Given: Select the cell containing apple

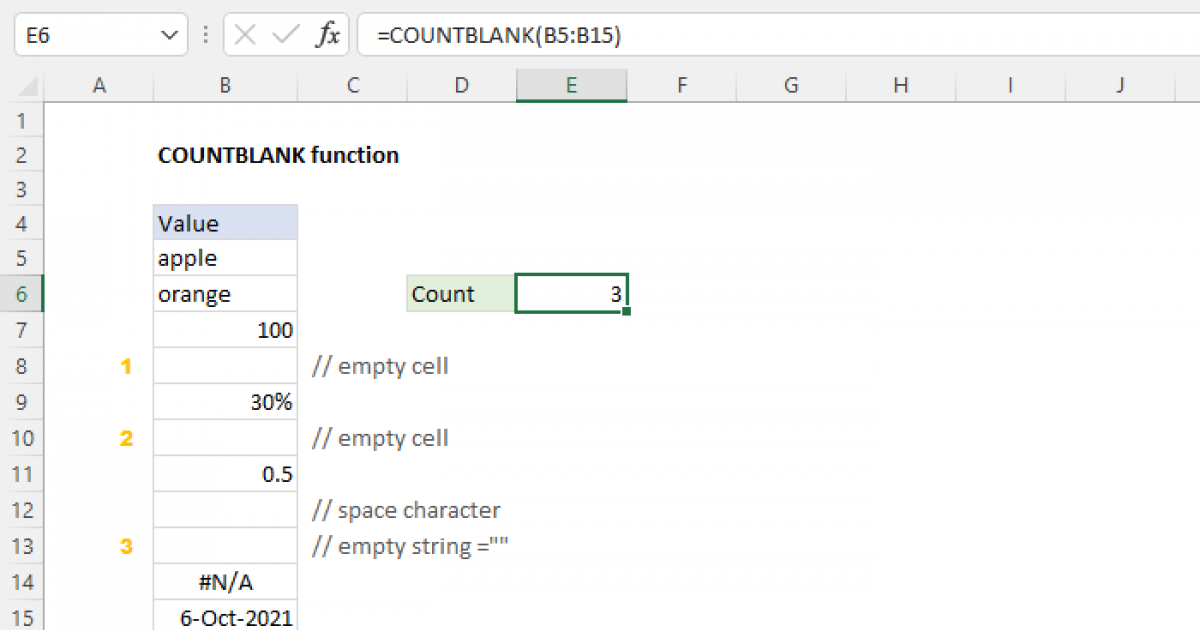Looking at the screenshot, I should [225, 258].
